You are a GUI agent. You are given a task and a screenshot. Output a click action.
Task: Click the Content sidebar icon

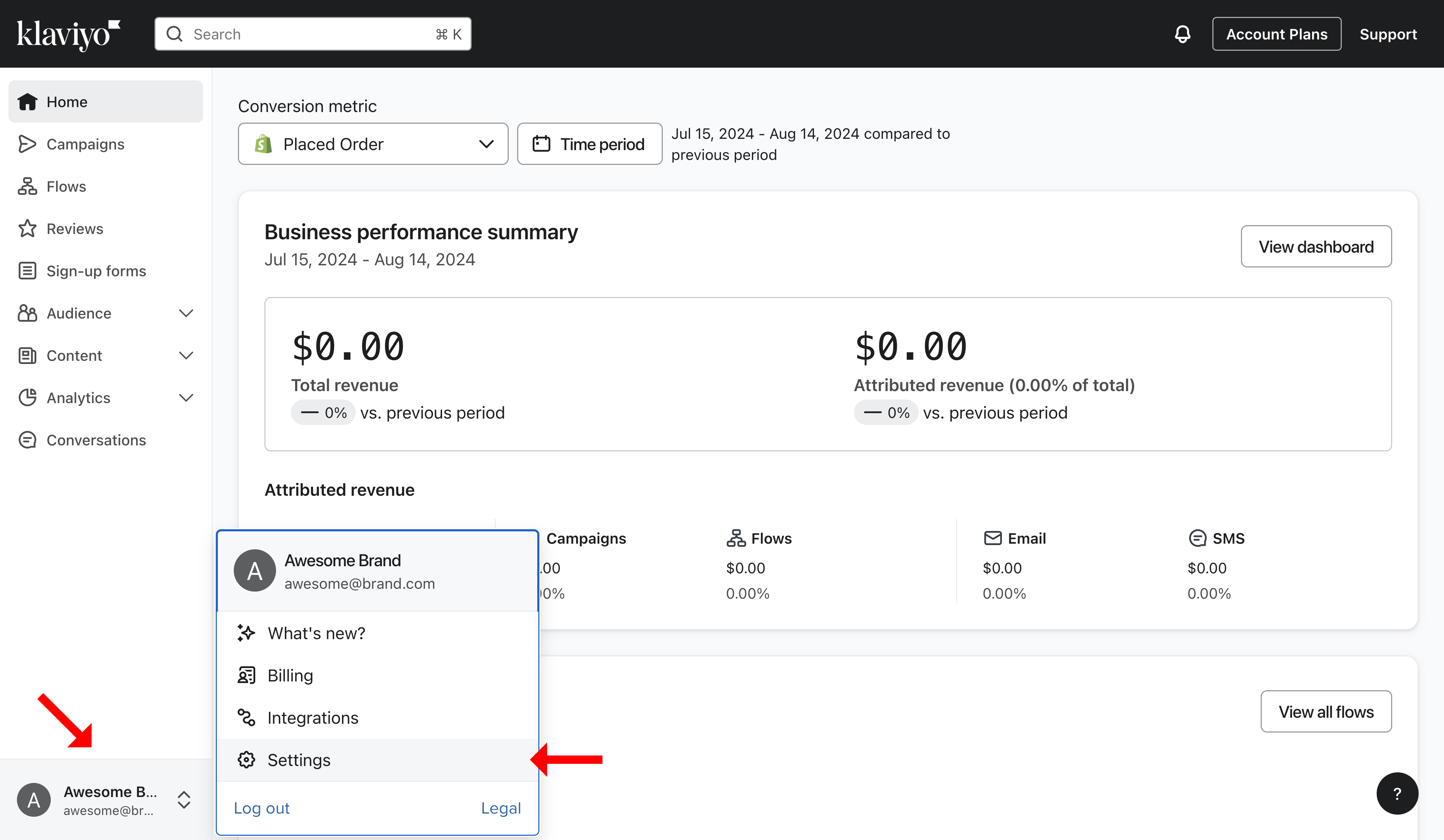[x=27, y=356]
